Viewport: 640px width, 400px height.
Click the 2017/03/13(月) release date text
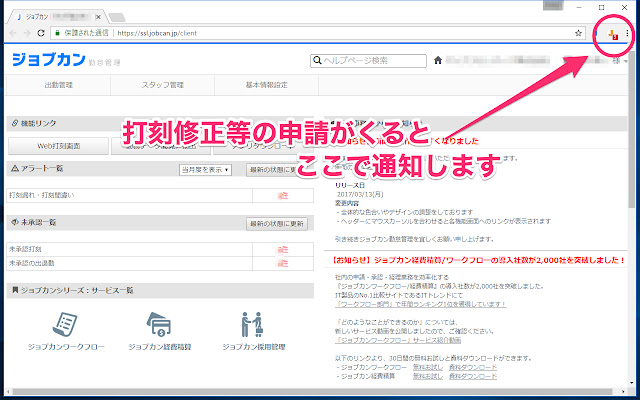coord(360,194)
